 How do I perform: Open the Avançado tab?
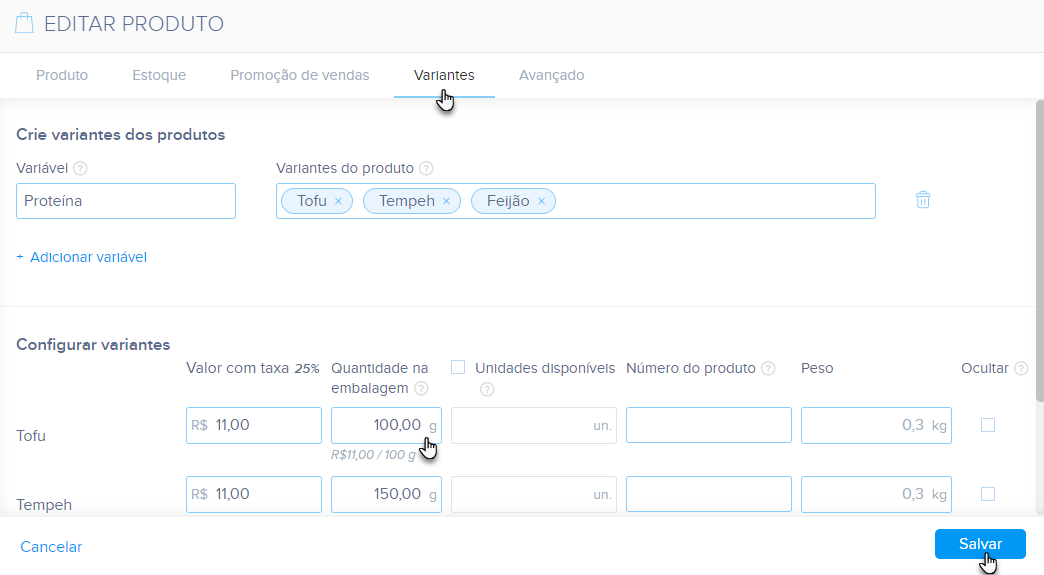[x=551, y=75]
